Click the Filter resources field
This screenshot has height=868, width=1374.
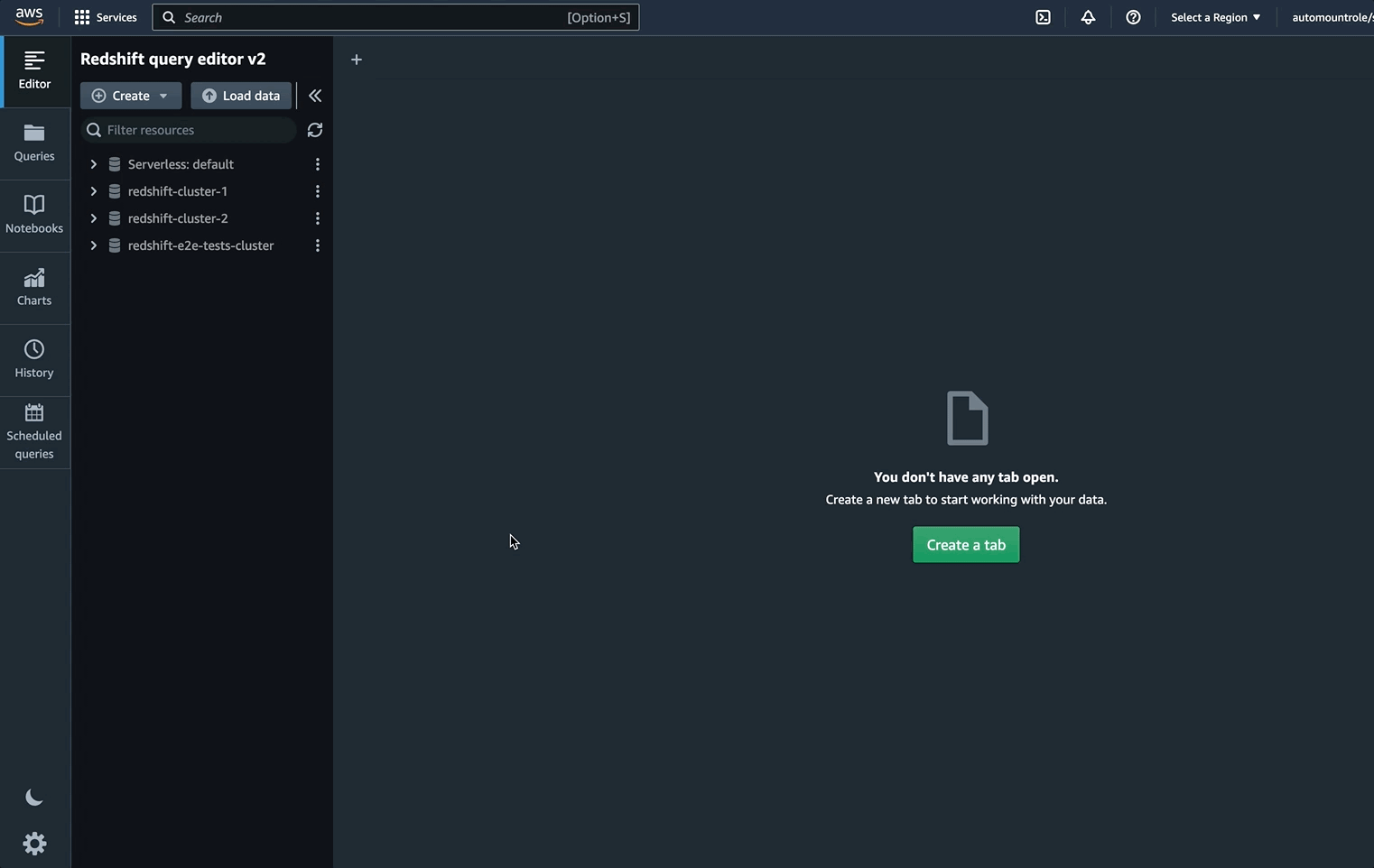(x=189, y=130)
